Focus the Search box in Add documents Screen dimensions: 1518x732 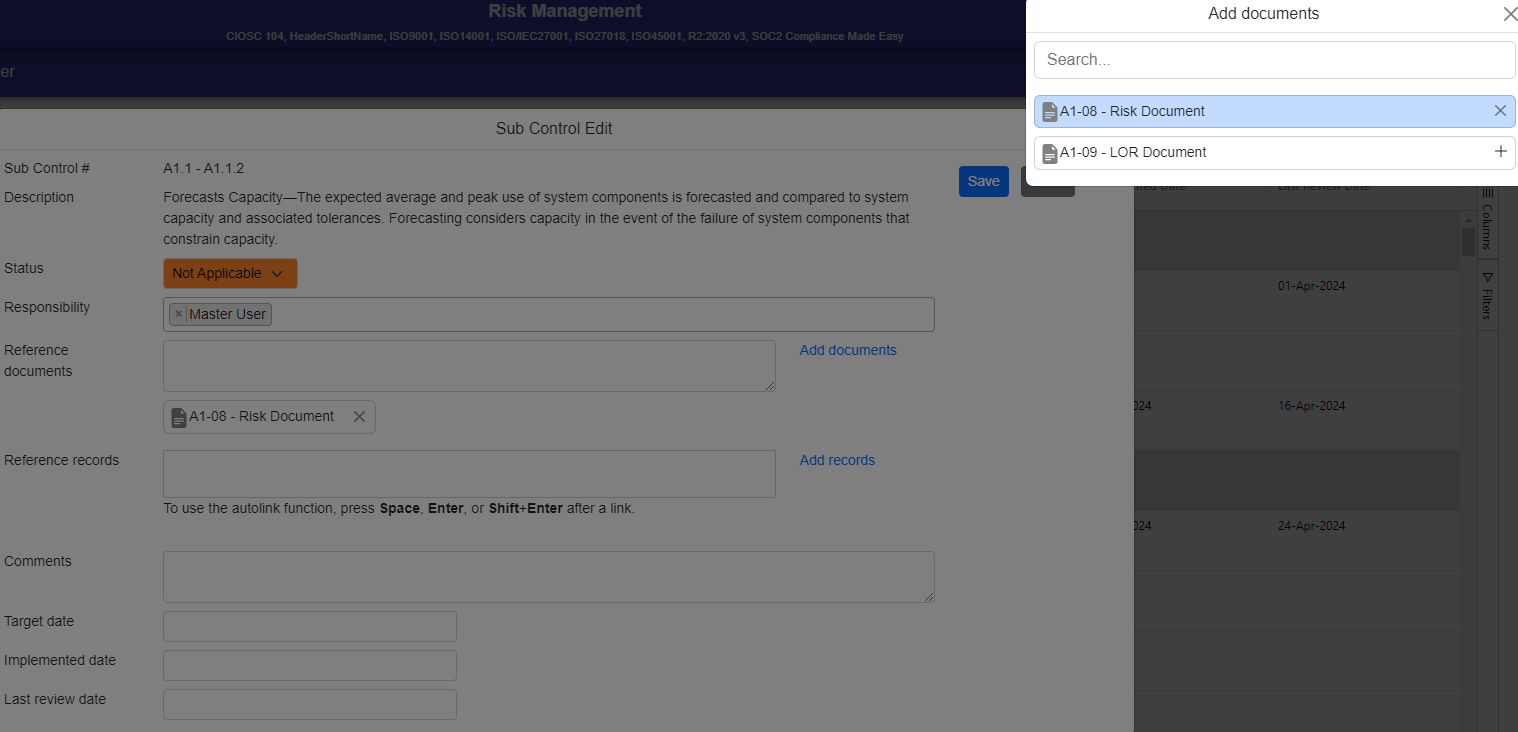1274,60
